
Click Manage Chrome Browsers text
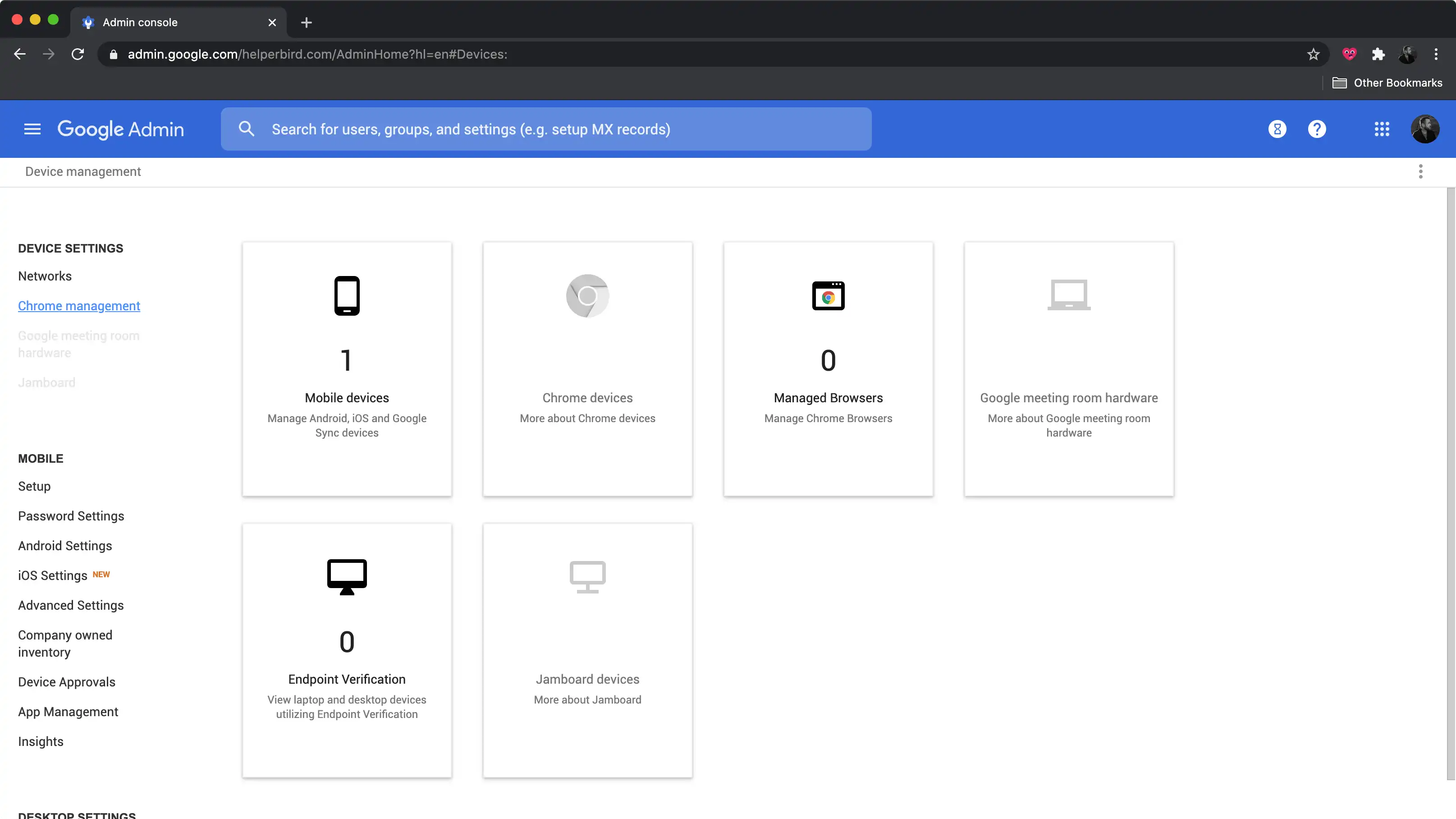point(828,419)
